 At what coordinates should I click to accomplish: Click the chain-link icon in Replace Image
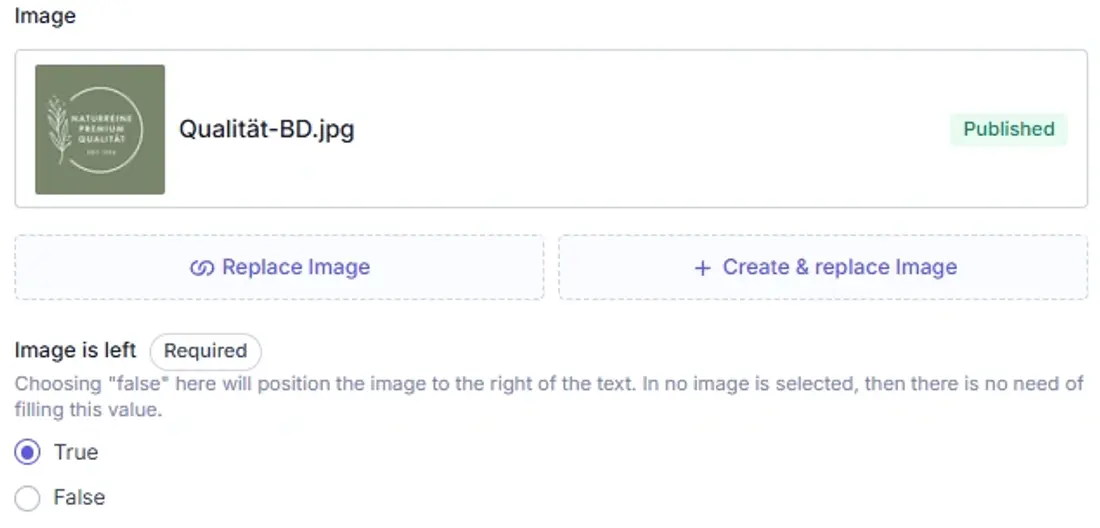pos(201,268)
